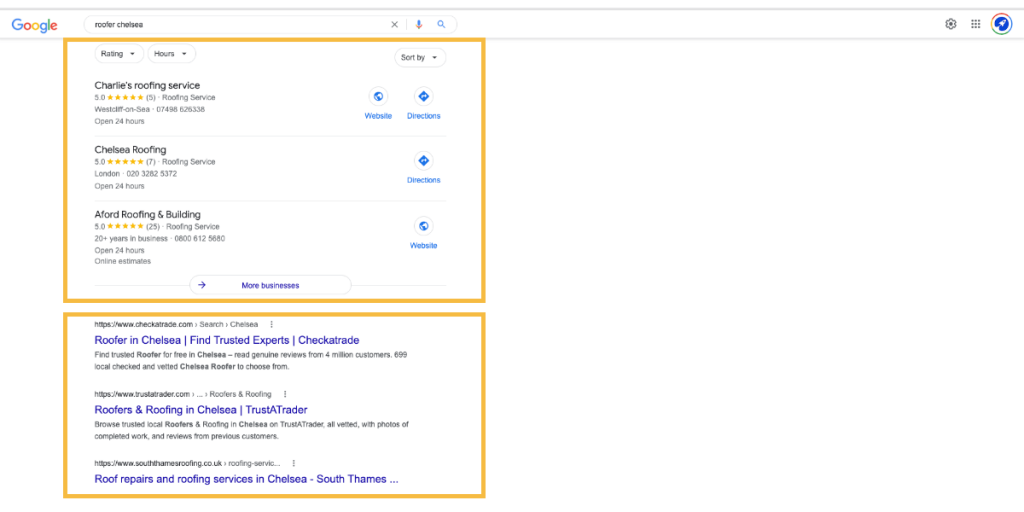
Task: Expand the Rating filter dropdown
Action: coord(119,54)
